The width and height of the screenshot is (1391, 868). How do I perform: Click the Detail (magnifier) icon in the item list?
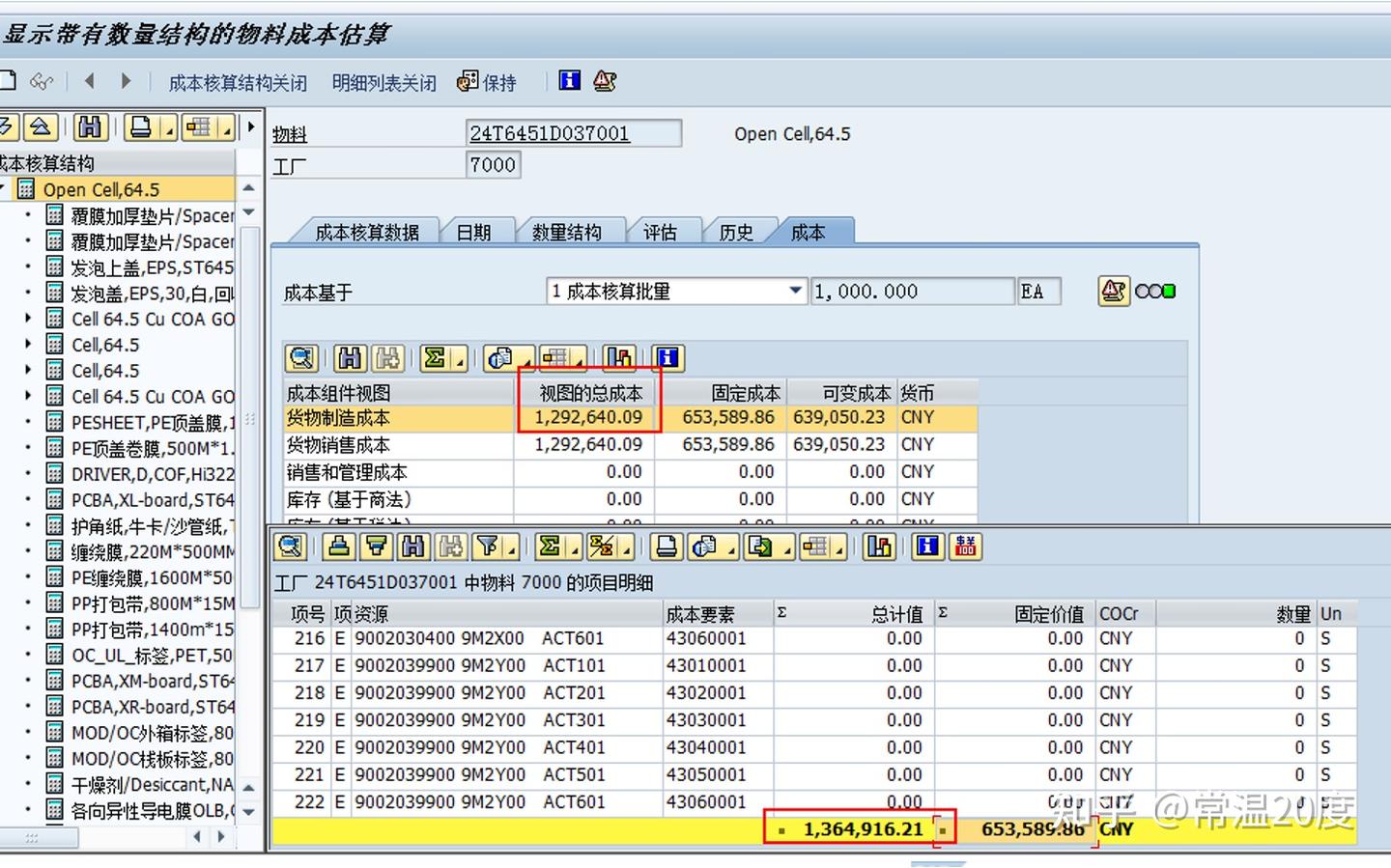click(289, 546)
